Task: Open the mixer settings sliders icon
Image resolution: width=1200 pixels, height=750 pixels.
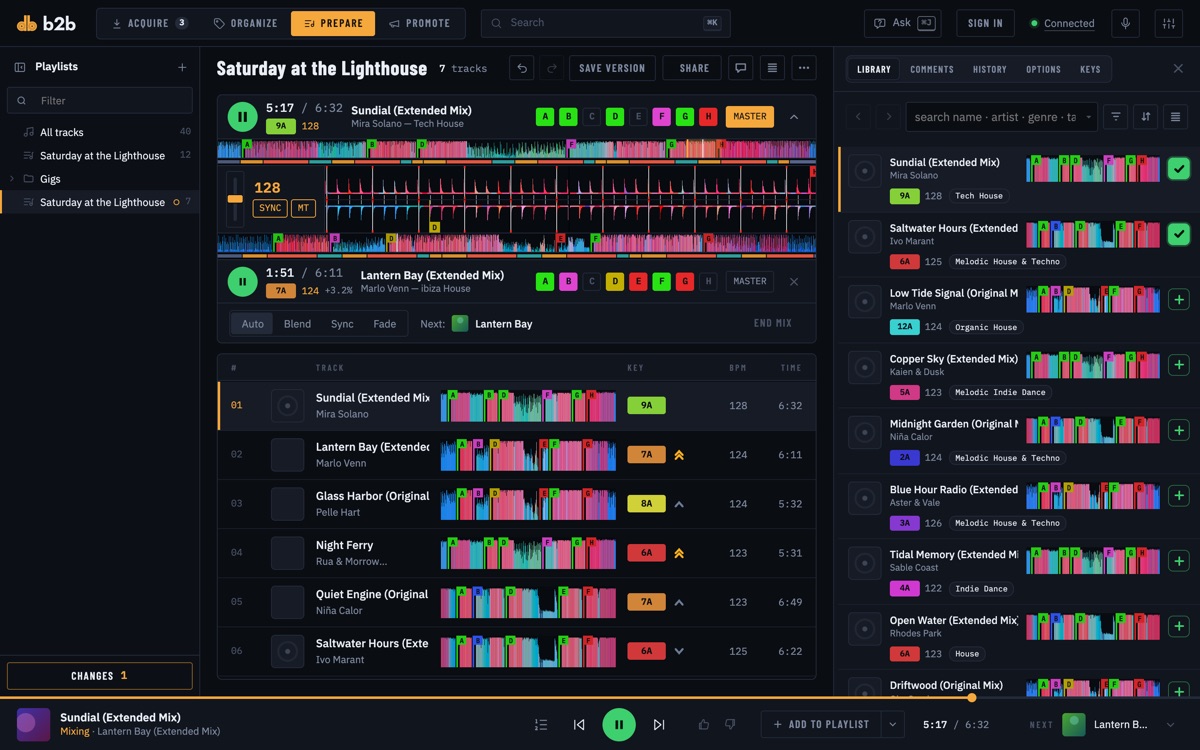Action: pos(1167,23)
